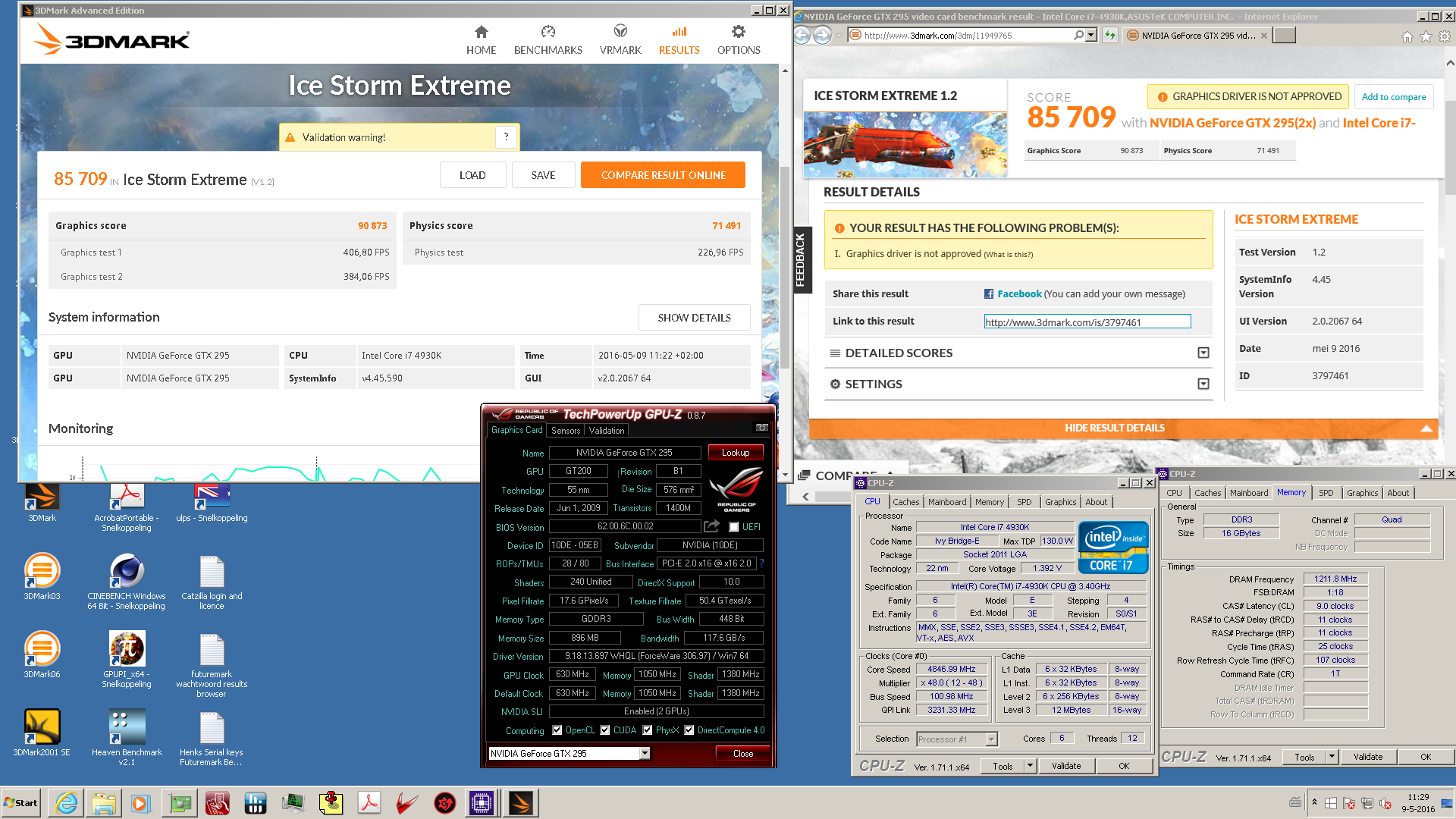The width and height of the screenshot is (1456, 819).
Task: Open Internet Explorer tools gear
Action: pyautogui.click(x=1444, y=36)
